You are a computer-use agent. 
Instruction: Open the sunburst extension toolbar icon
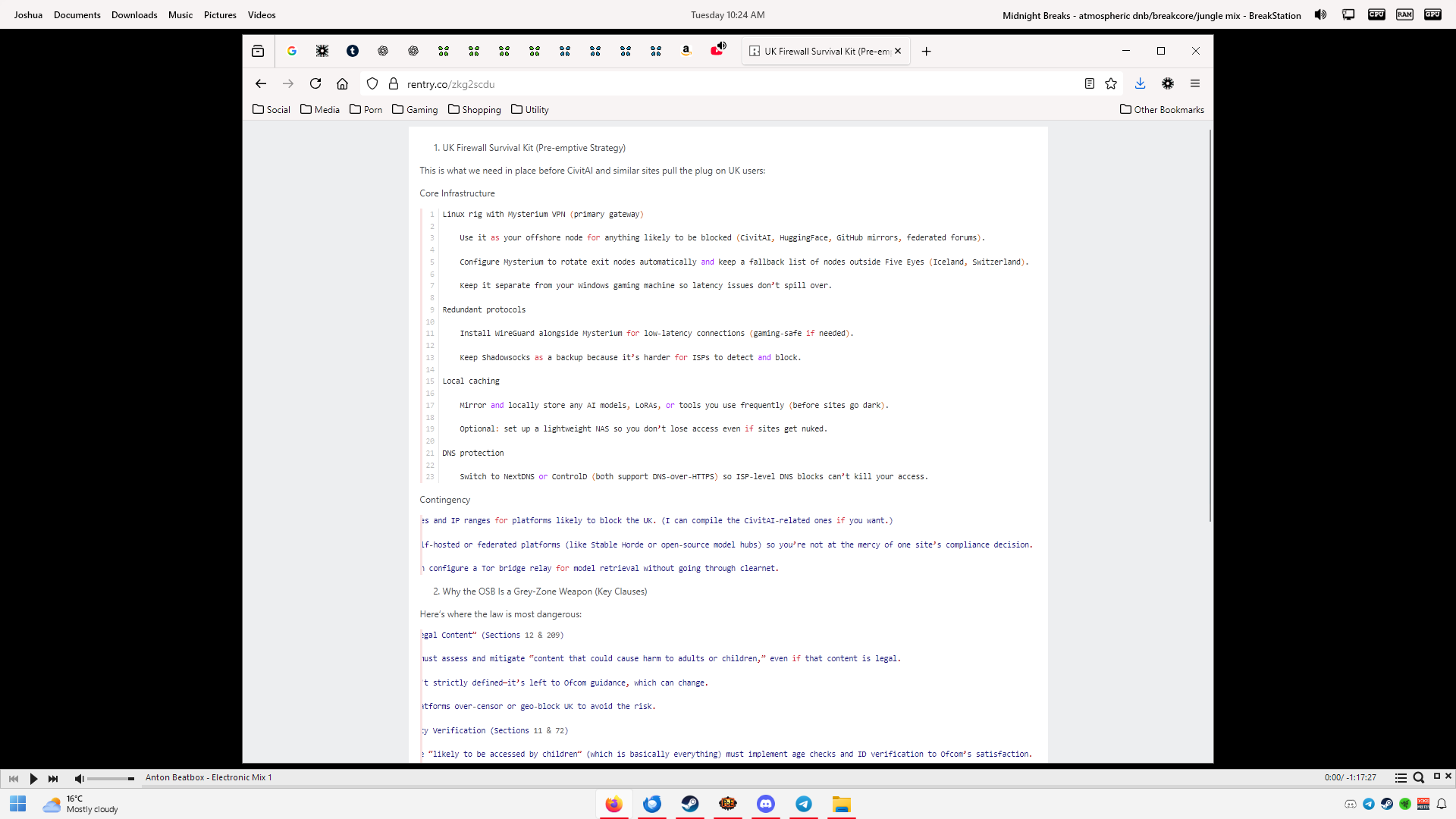pyautogui.click(x=1168, y=83)
